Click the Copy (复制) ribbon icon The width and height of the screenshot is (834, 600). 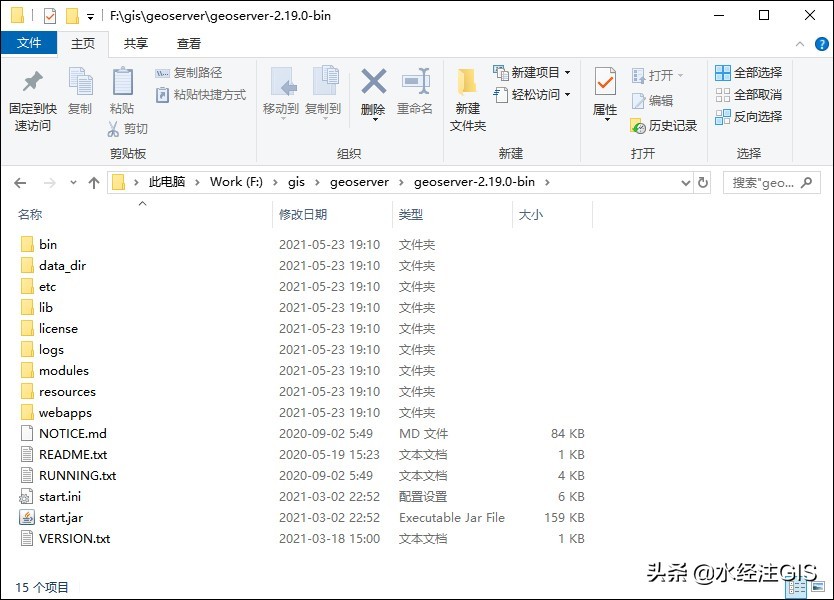[x=80, y=81]
